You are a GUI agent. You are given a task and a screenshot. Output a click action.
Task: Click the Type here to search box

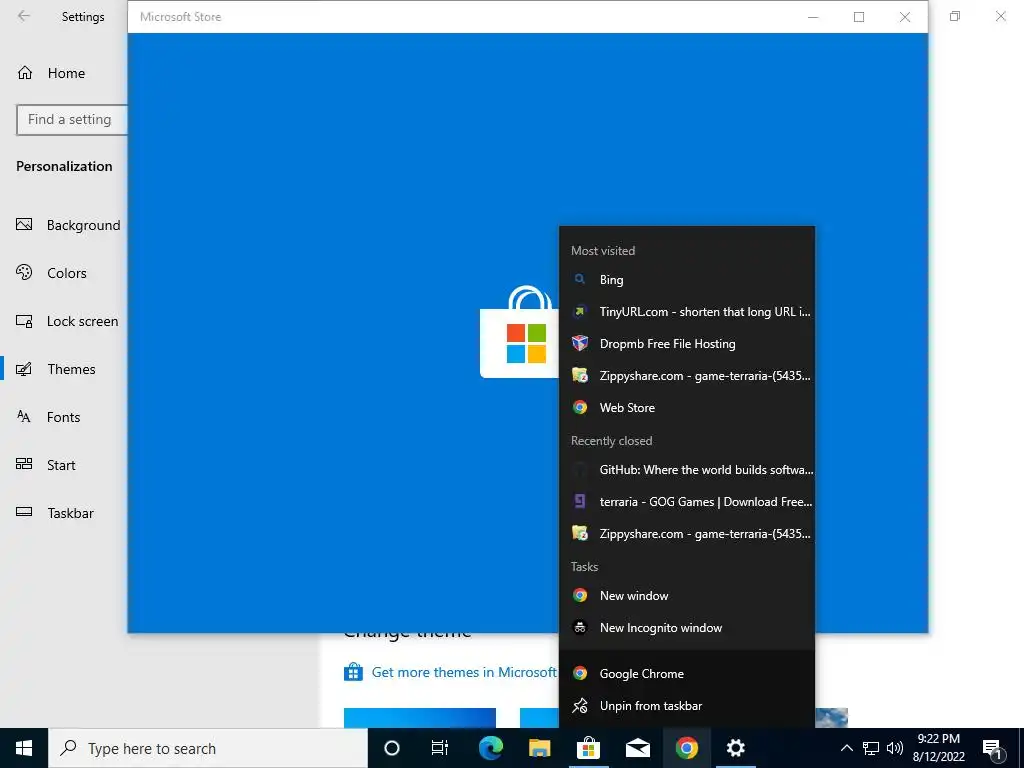click(208, 748)
